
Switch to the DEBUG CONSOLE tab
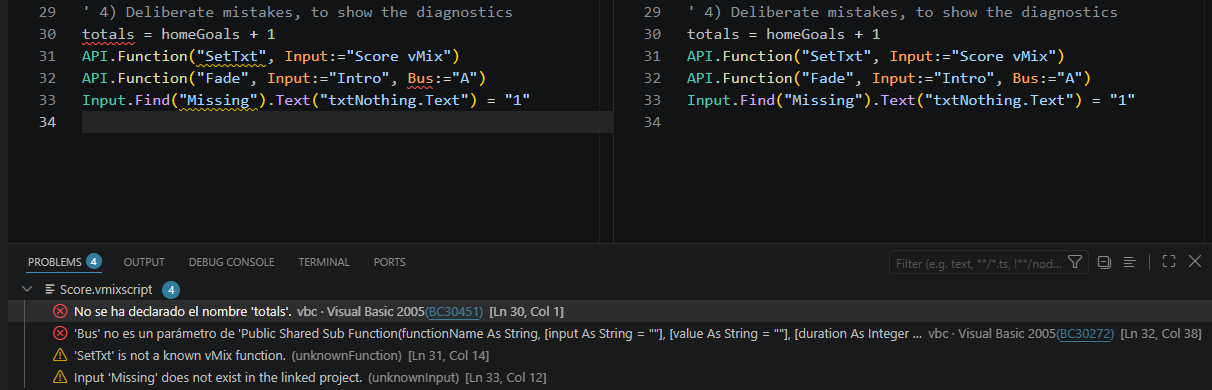[x=231, y=262]
